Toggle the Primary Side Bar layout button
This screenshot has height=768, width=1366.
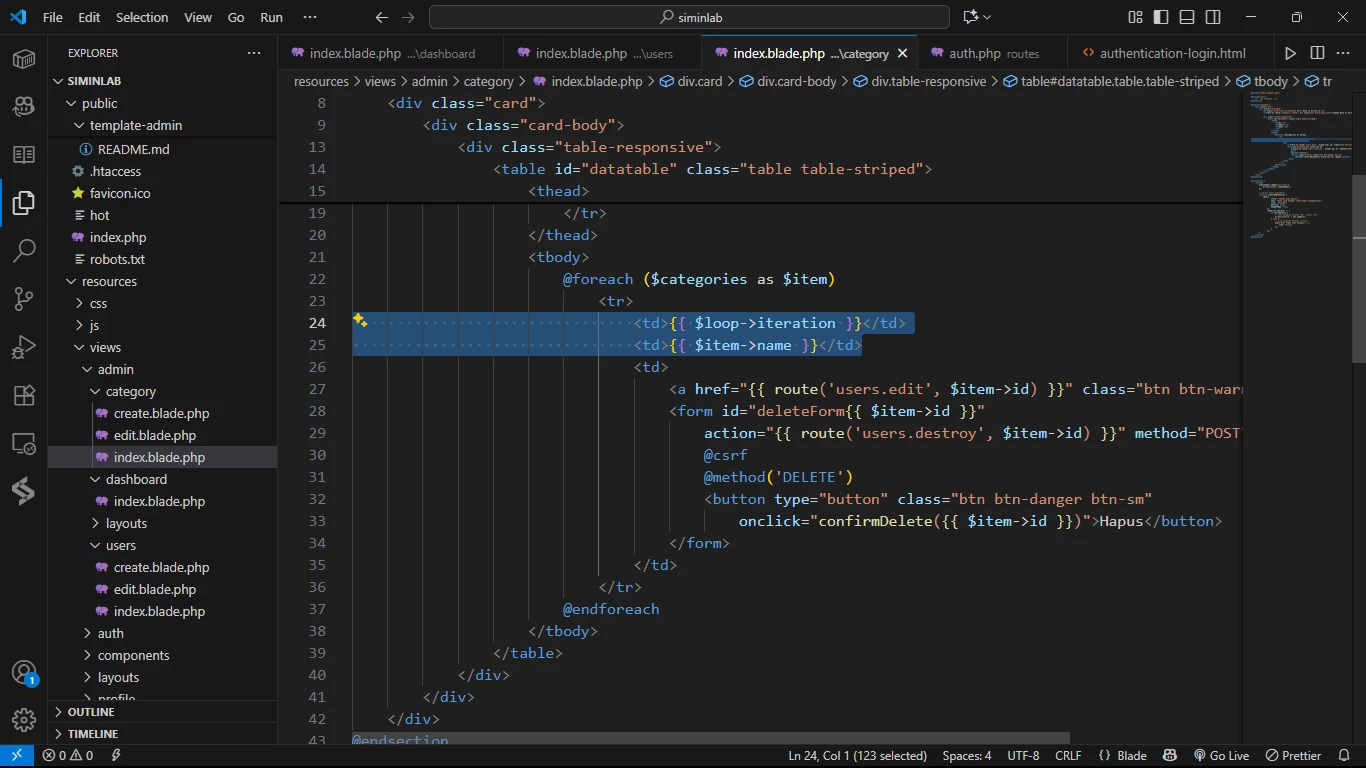coord(1161,17)
